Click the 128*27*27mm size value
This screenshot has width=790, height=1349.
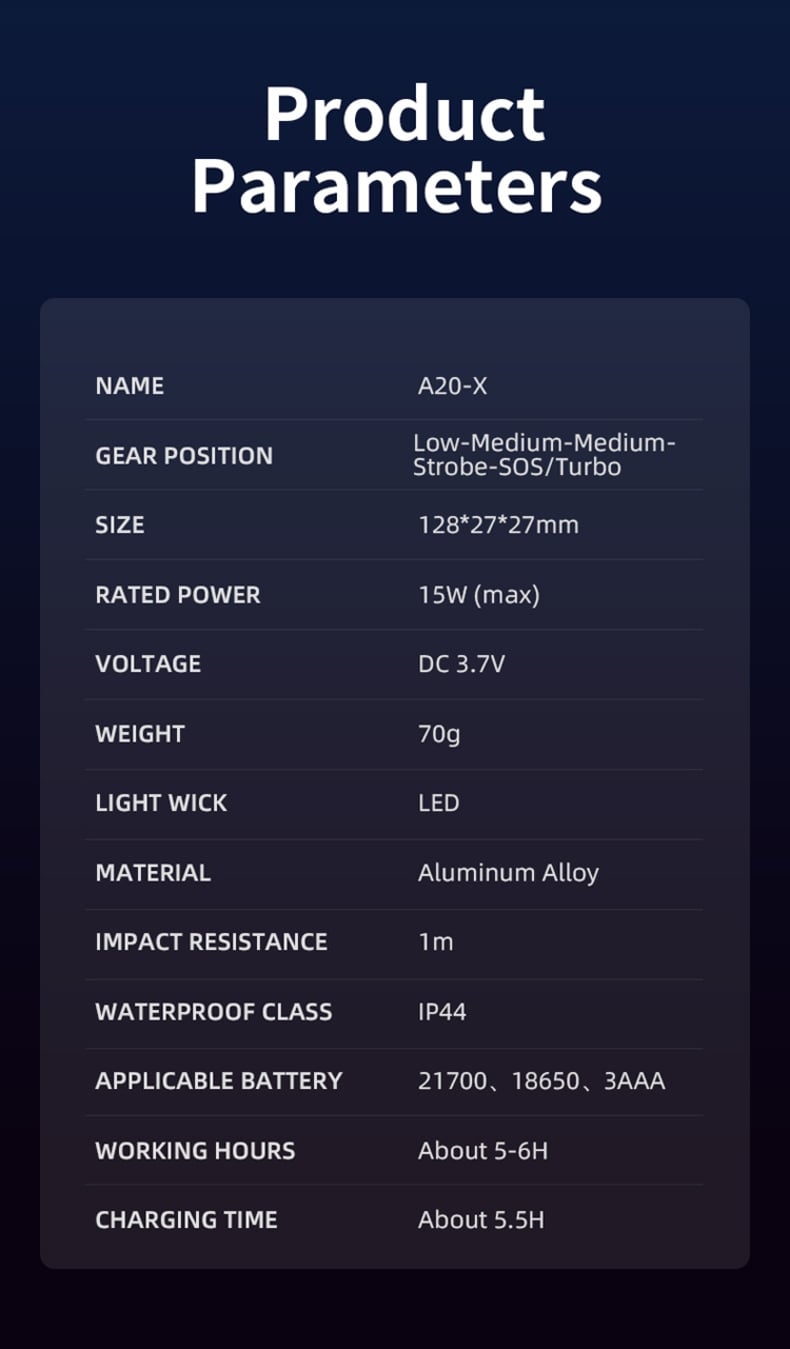498,525
